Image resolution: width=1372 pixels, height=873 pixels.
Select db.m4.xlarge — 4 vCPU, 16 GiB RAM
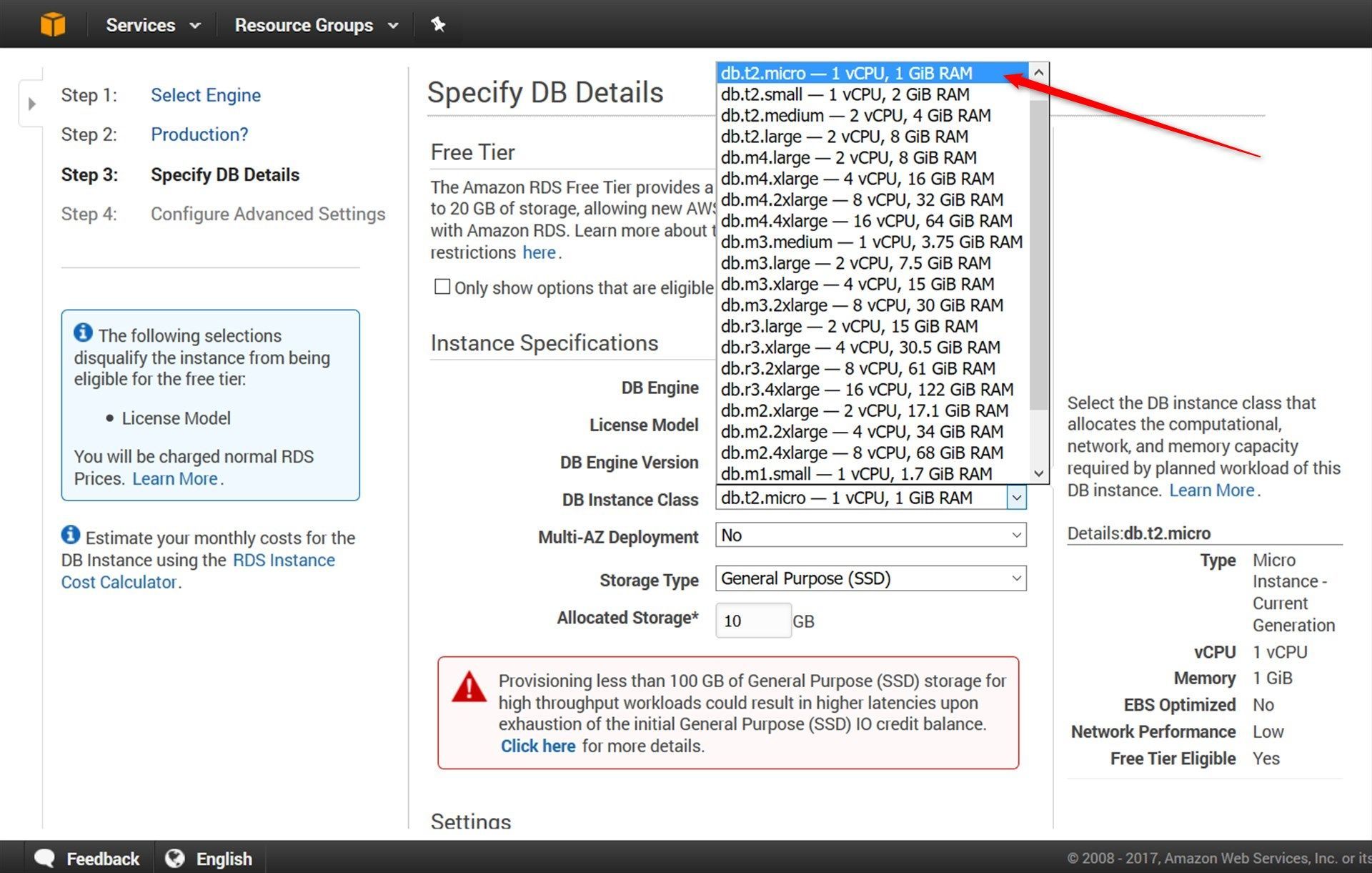coord(873,179)
